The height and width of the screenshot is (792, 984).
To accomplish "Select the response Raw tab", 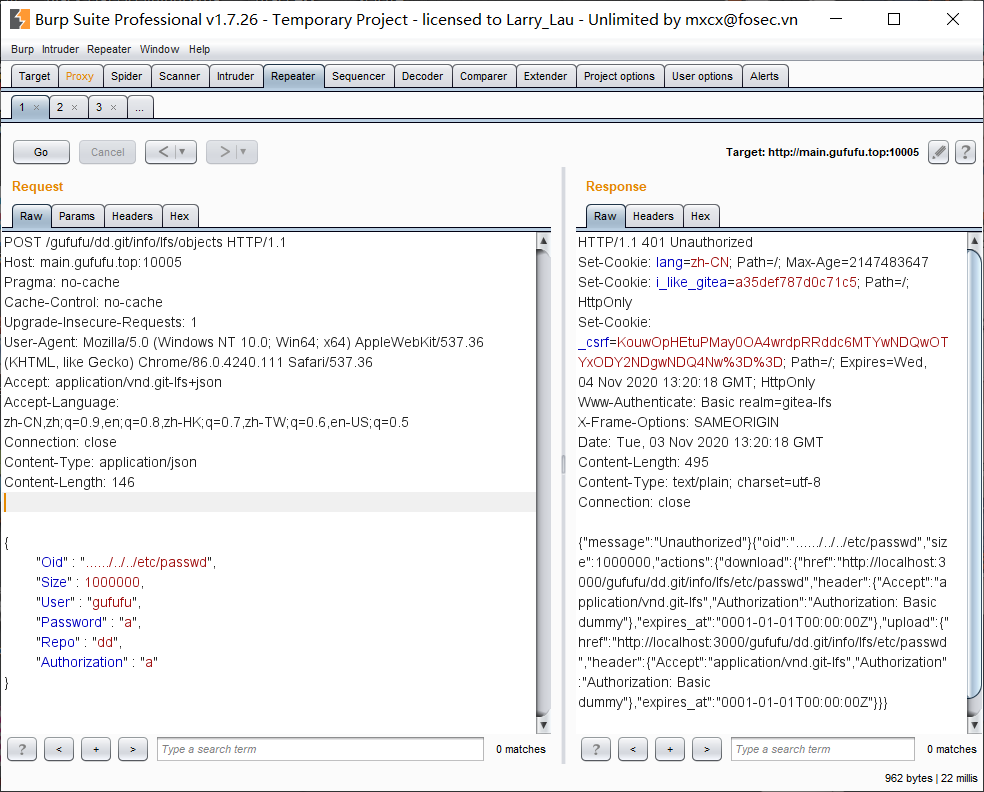I will click(605, 216).
